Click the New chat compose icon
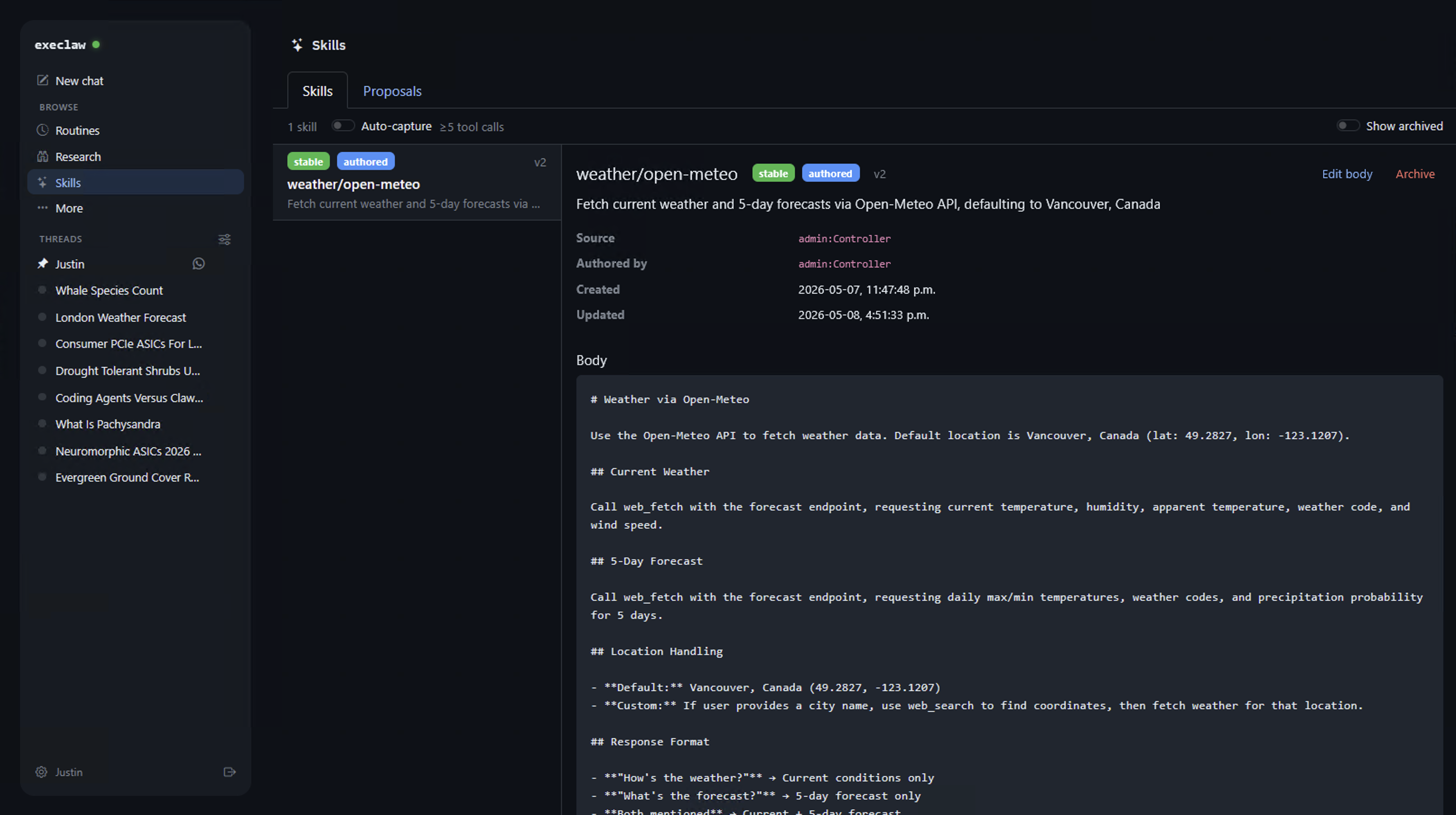This screenshot has width=1456, height=815. (x=42, y=80)
